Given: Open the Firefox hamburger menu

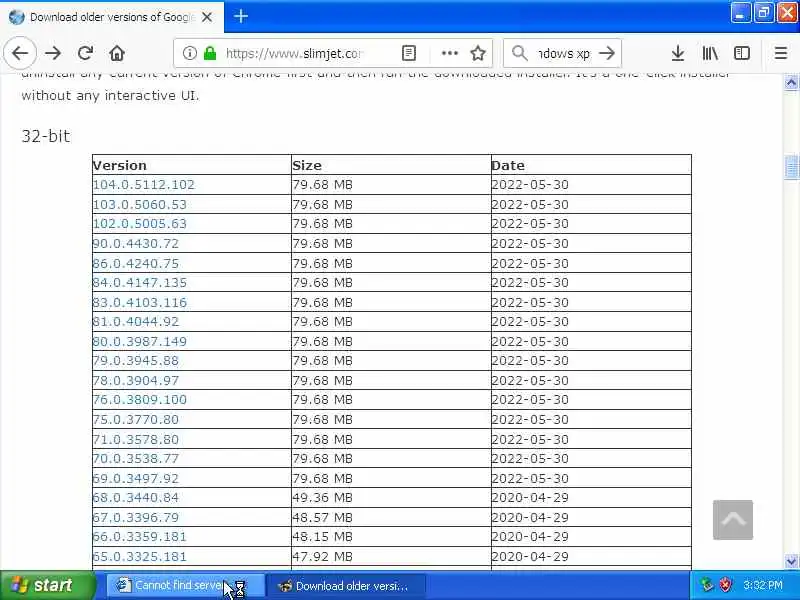Looking at the screenshot, I should pyautogui.click(x=781, y=53).
